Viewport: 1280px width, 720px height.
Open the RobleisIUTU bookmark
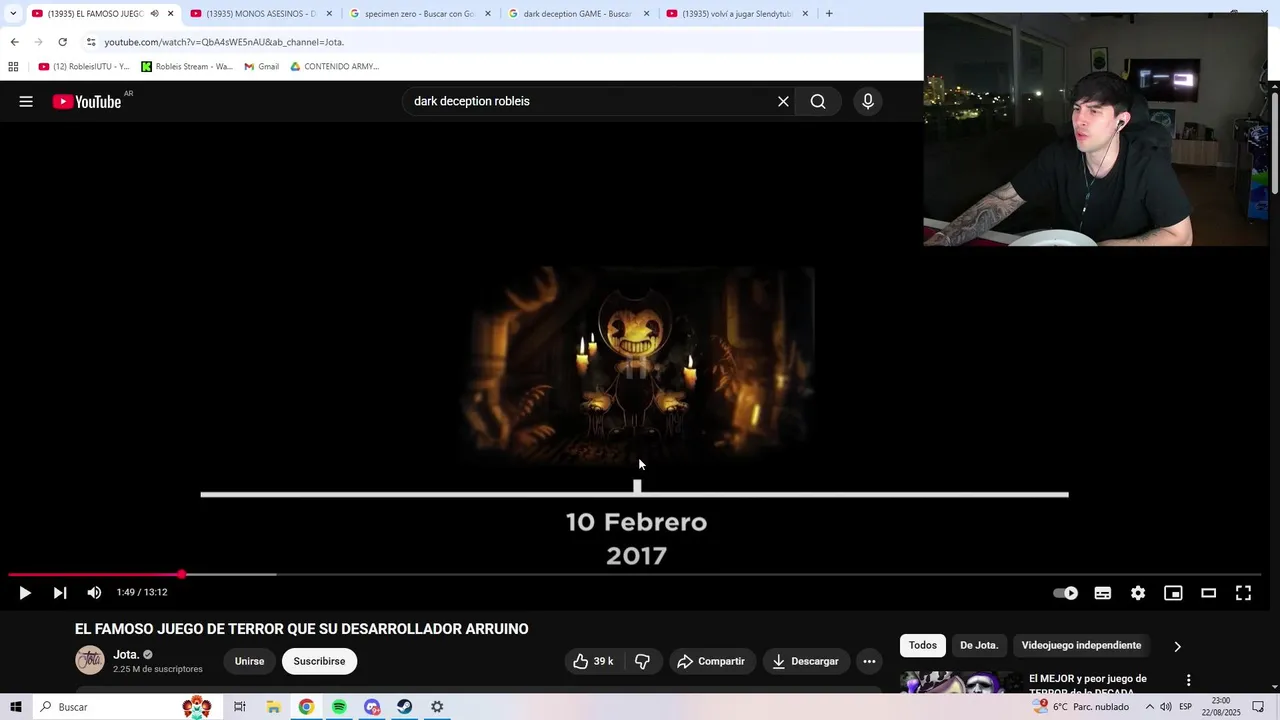click(84, 67)
